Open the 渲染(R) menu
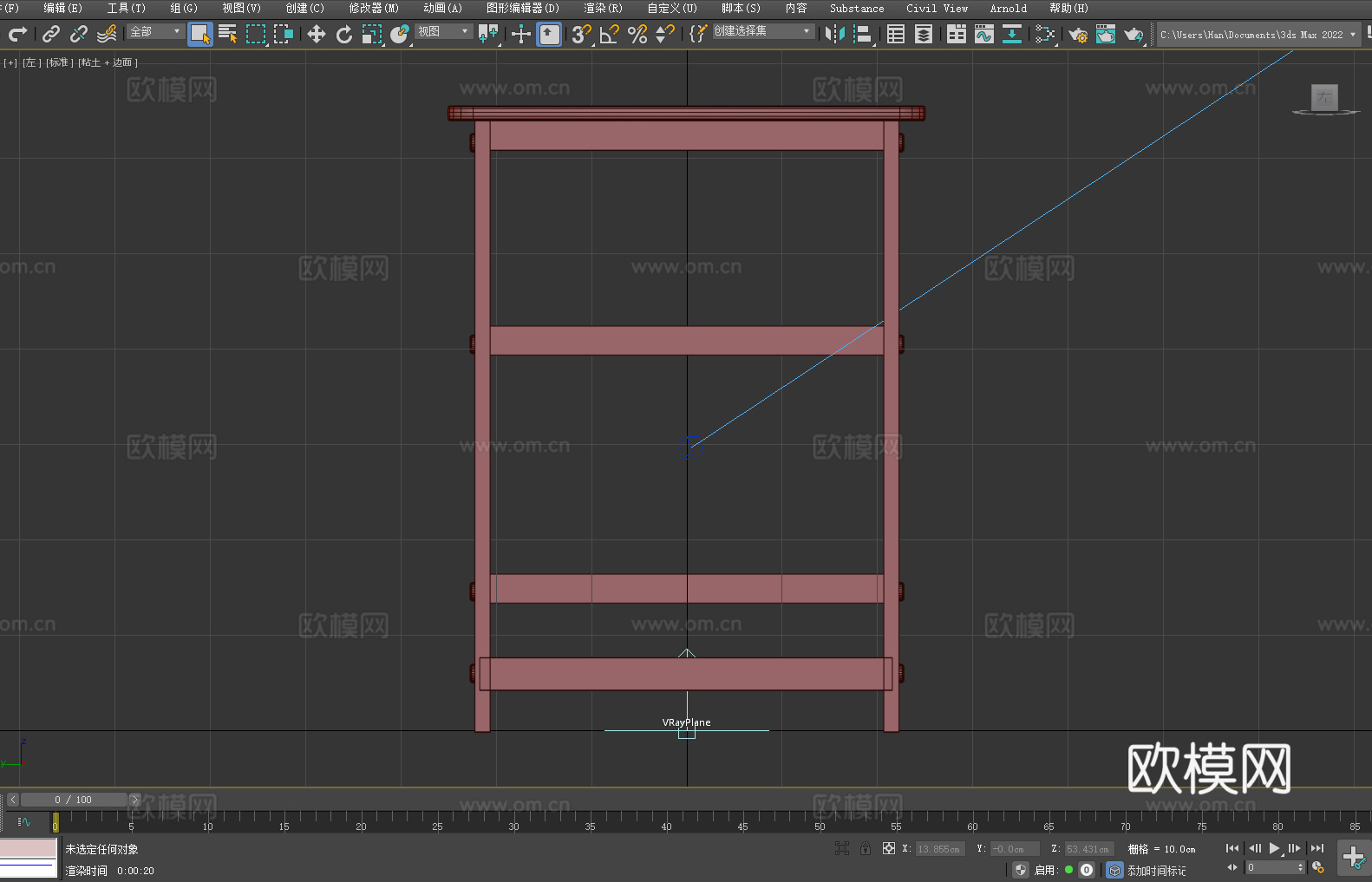The image size is (1372, 882). [603, 8]
